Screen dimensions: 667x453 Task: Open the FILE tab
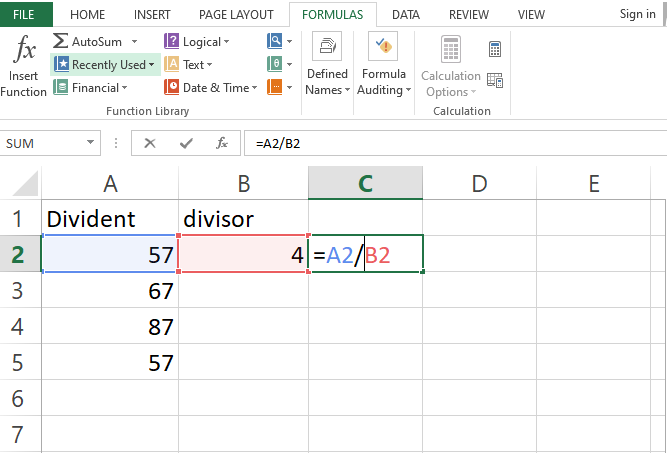click(x=24, y=14)
